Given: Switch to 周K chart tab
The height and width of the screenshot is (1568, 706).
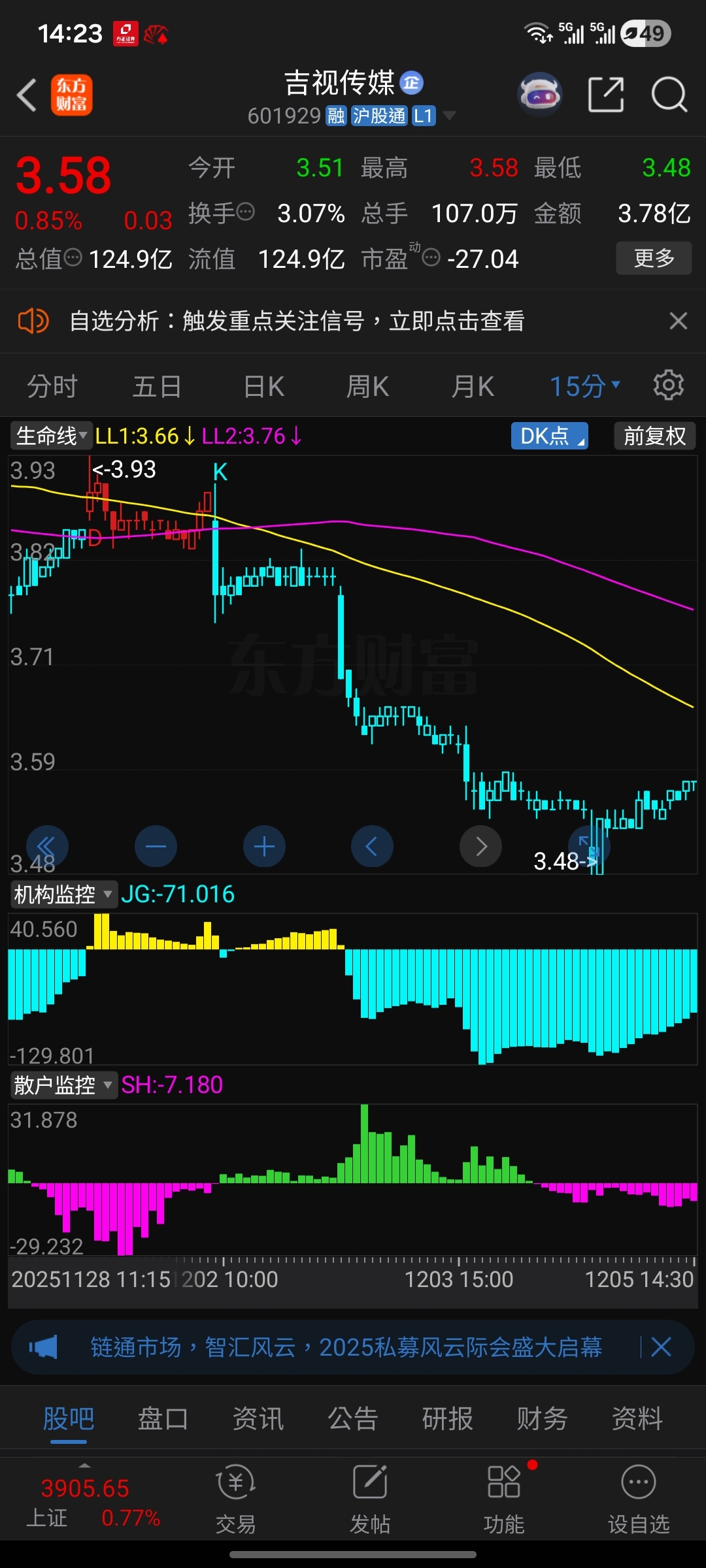Looking at the screenshot, I should (367, 386).
